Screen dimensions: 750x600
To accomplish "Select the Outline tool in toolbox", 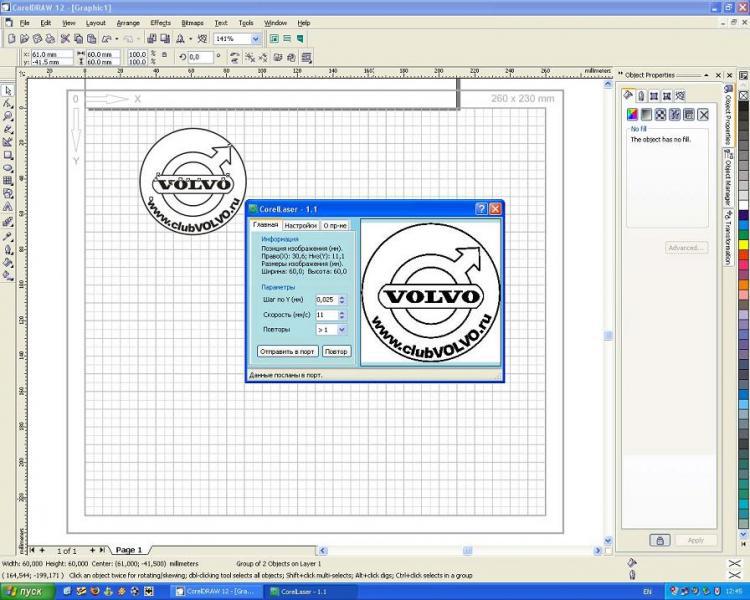I will [8, 249].
